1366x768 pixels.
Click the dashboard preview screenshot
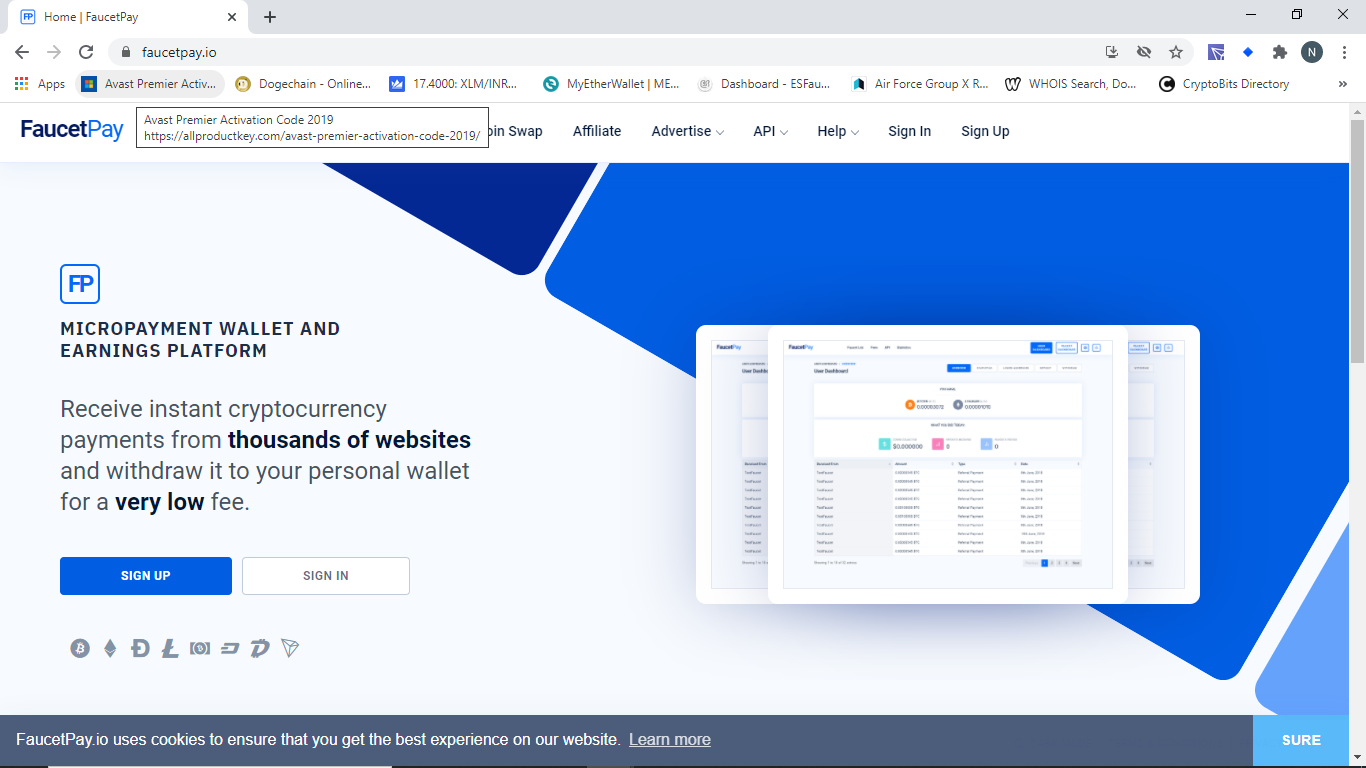point(947,464)
